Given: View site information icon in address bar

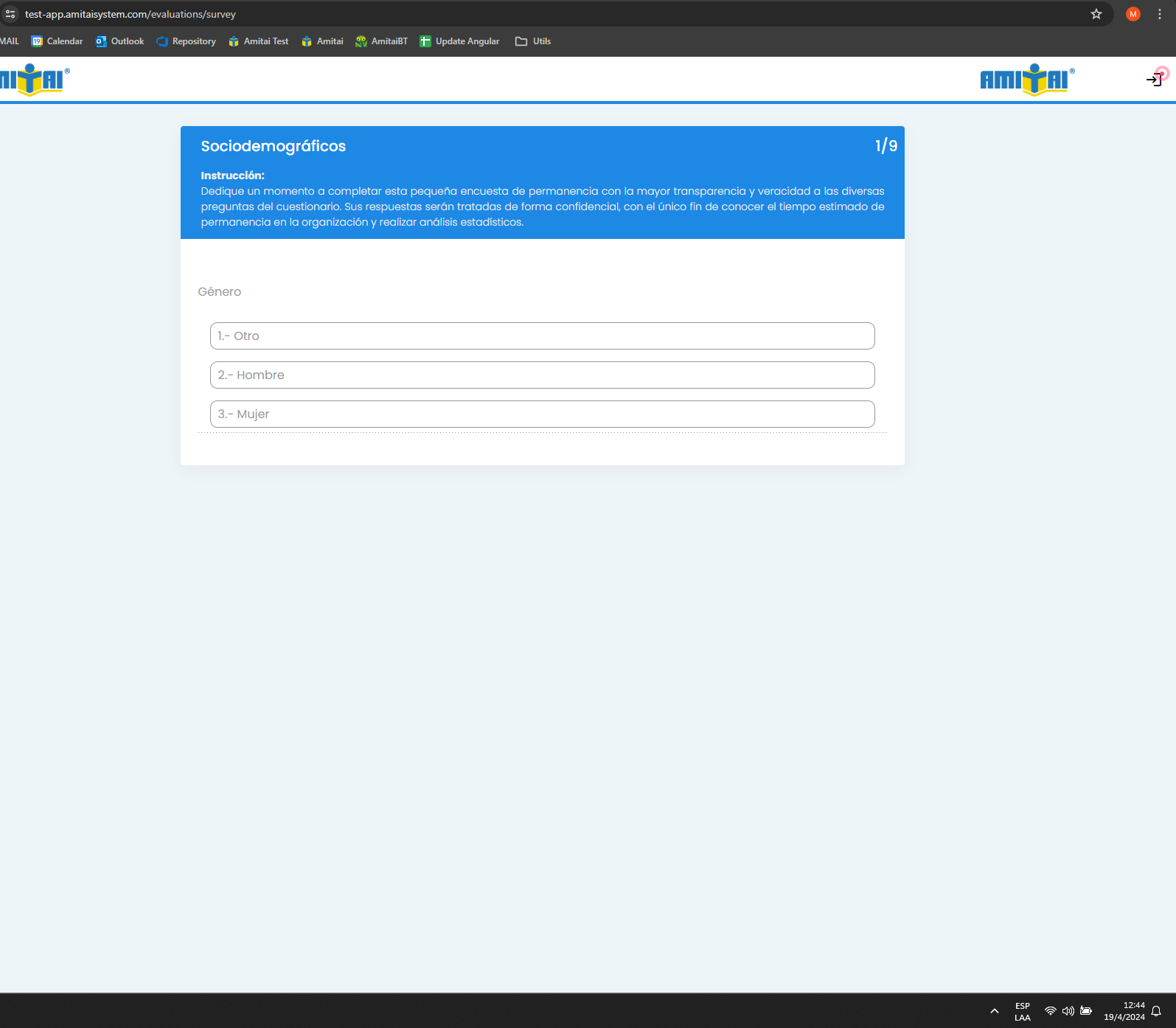Looking at the screenshot, I should (x=10, y=14).
